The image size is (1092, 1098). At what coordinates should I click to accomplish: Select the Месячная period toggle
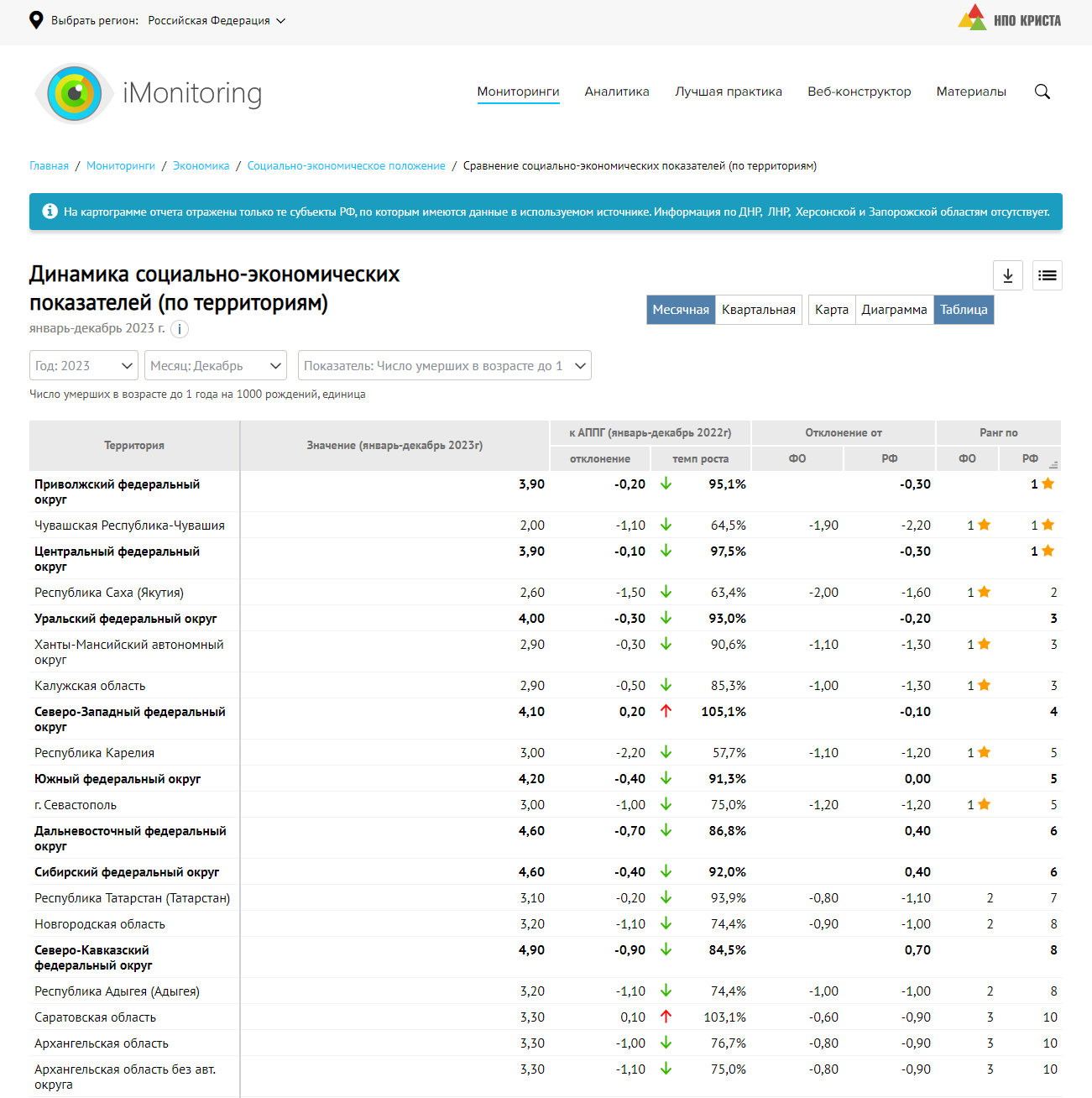point(681,310)
